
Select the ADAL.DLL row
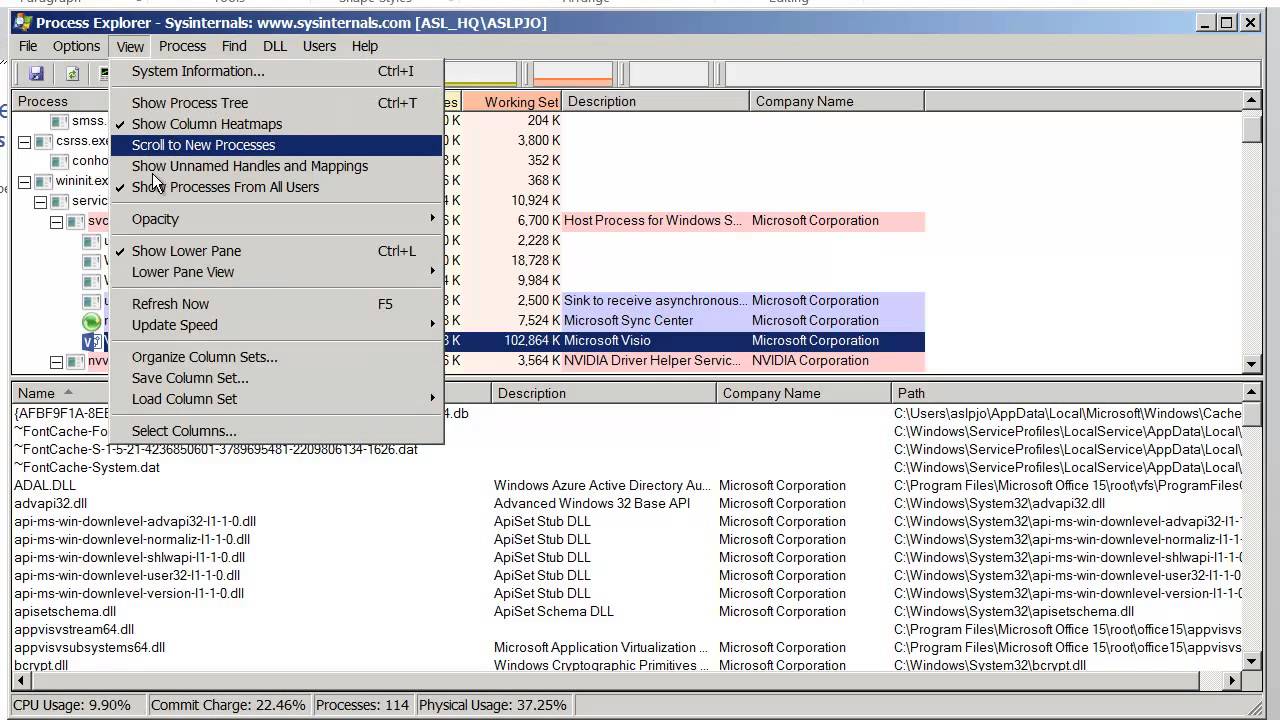coord(627,485)
